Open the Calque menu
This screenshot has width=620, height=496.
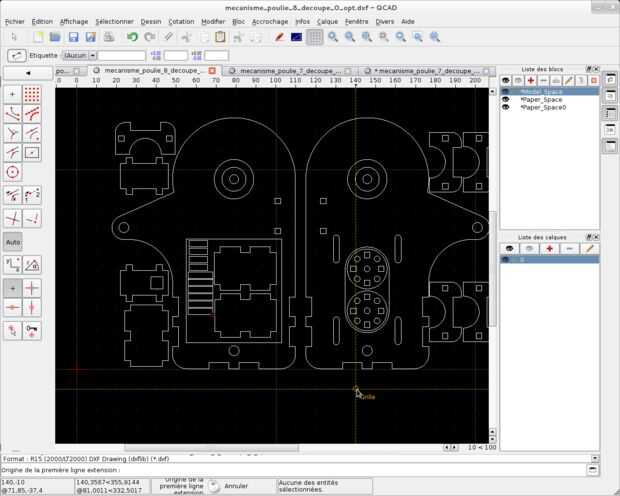coord(327,21)
